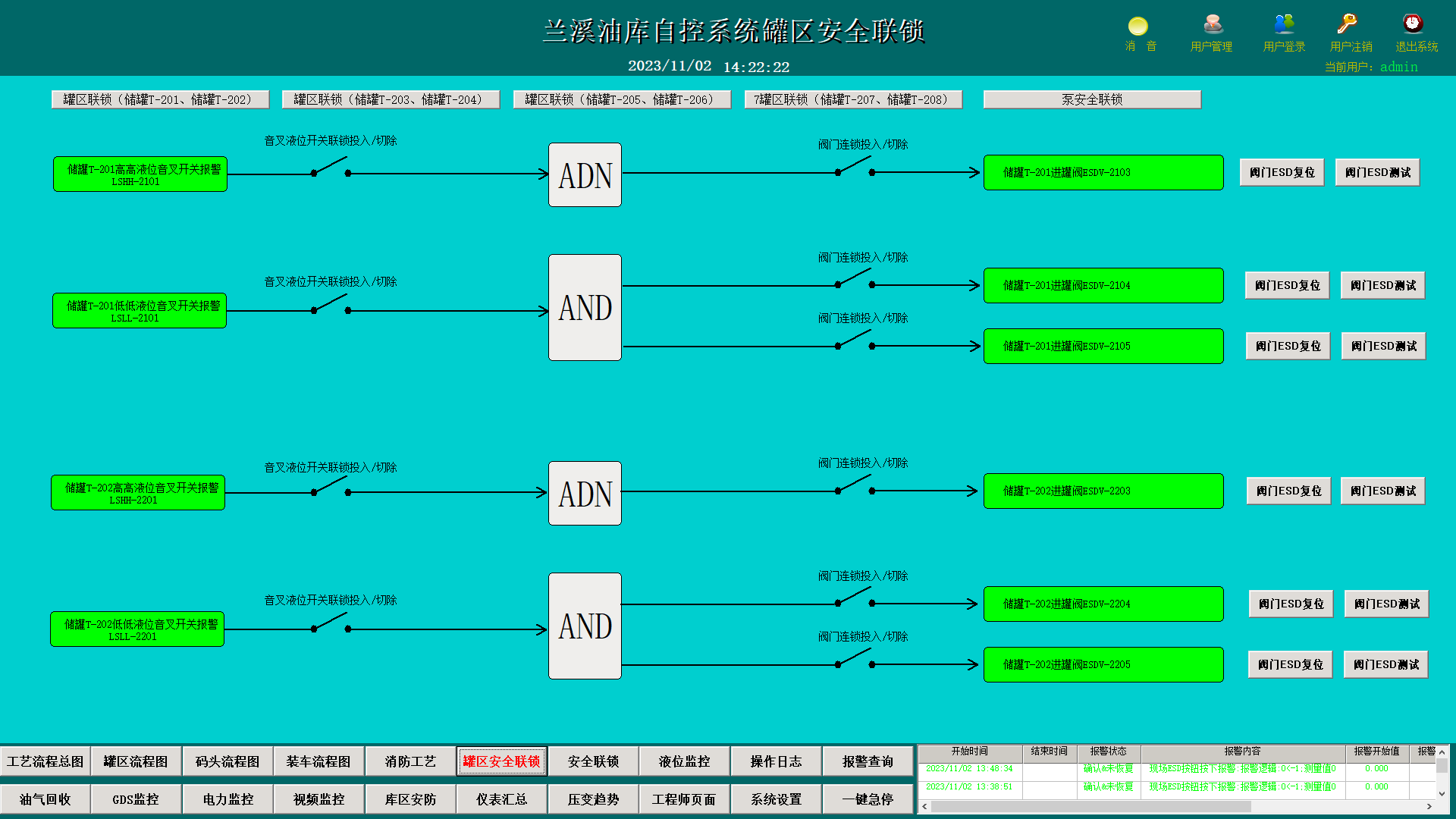The image size is (1456, 819).
Task: Click the yellow mute (消音) icon
Action: (1138, 27)
